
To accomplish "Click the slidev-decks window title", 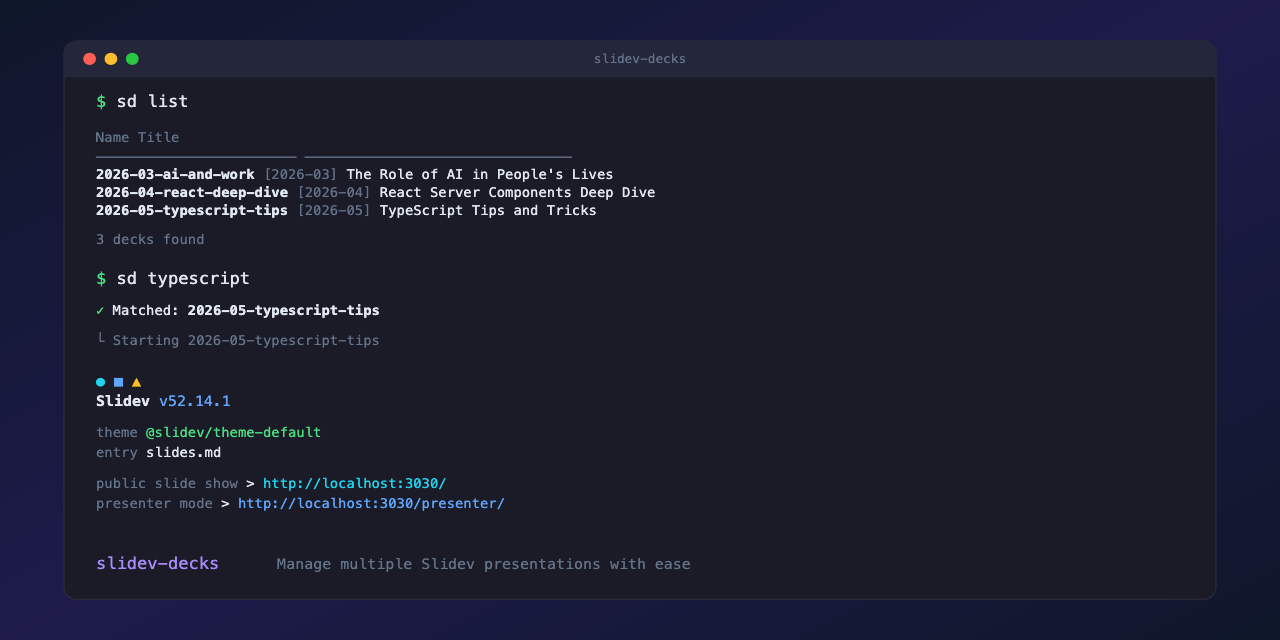I will point(640,59).
